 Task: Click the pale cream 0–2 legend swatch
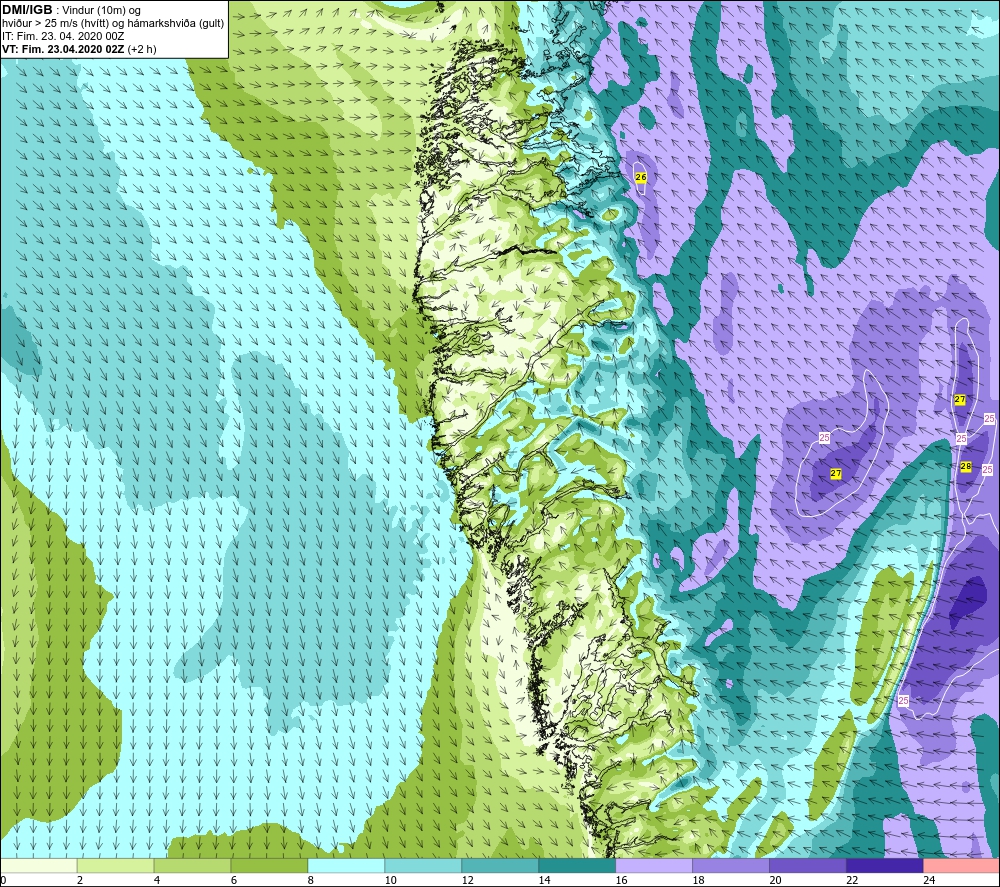pos(38,866)
